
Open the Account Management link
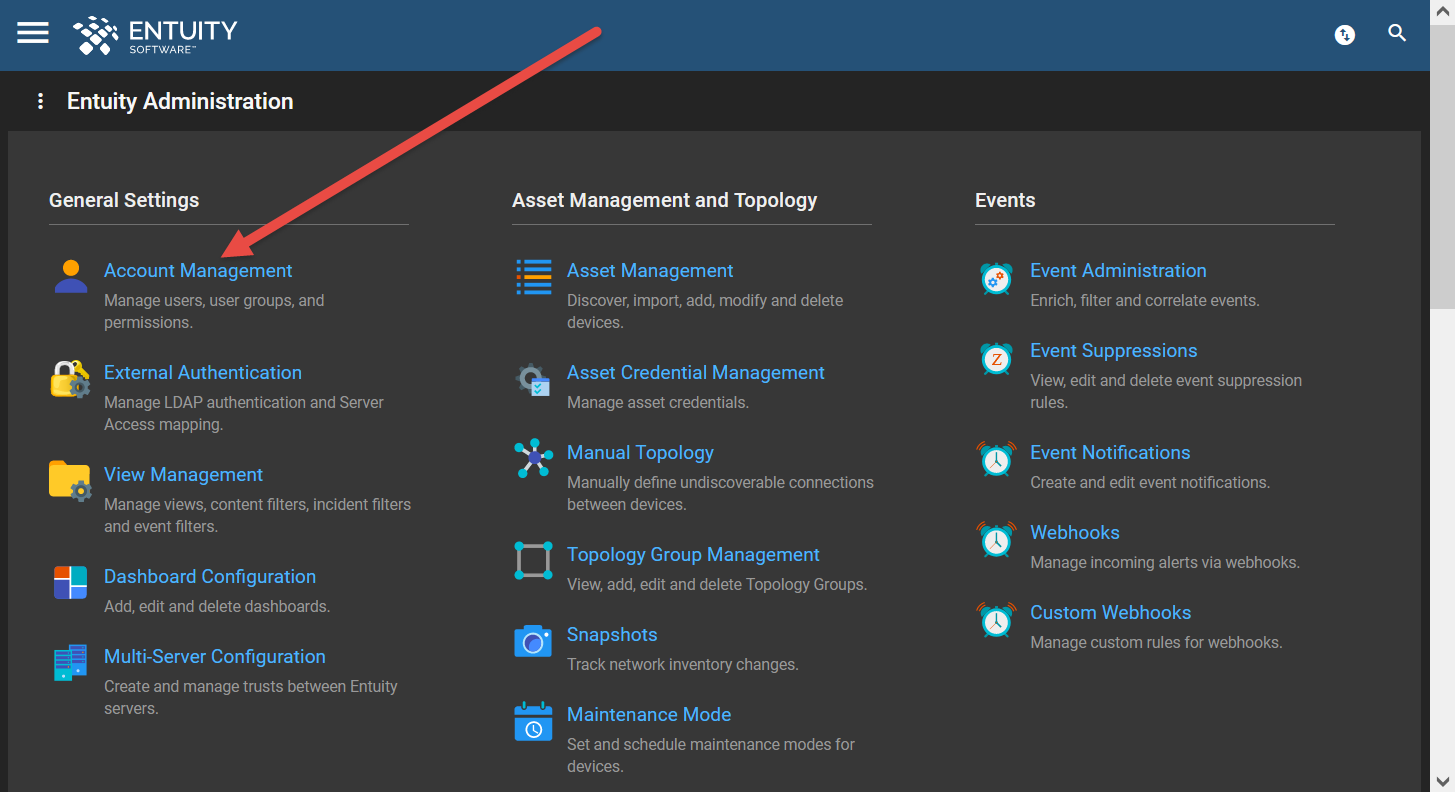click(198, 271)
